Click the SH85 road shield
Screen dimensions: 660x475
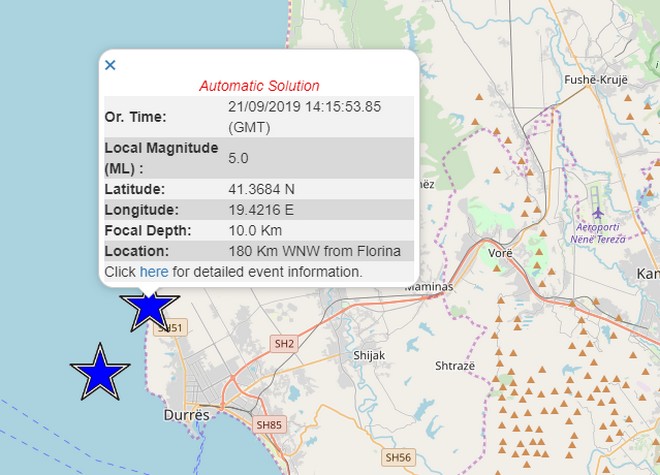tap(269, 424)
